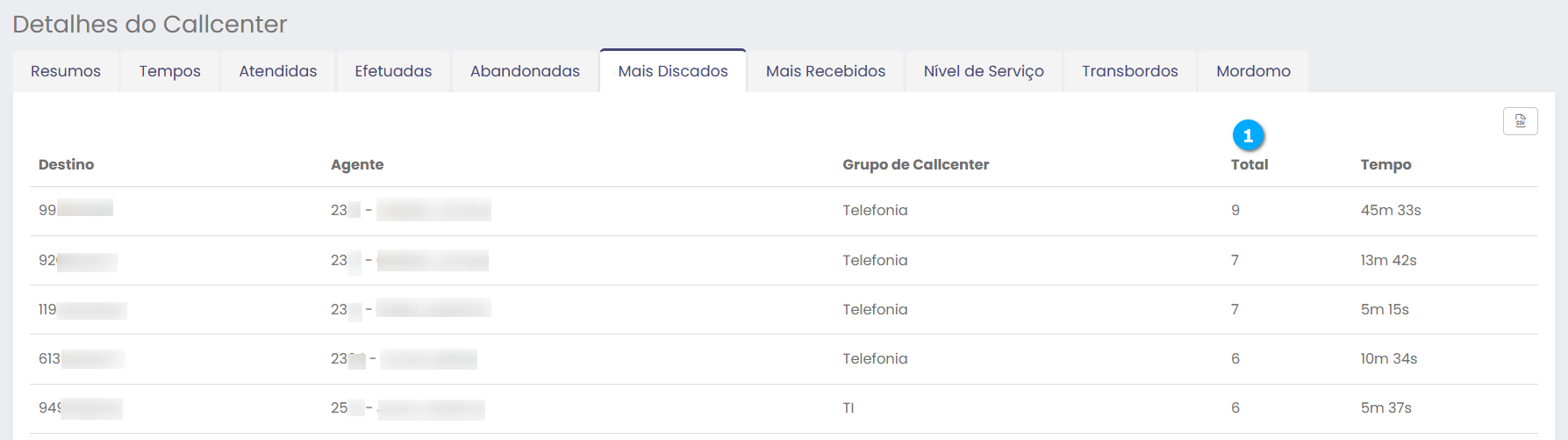
Task: Open the Mordomo tab
Action: (x=1253, y=71)
